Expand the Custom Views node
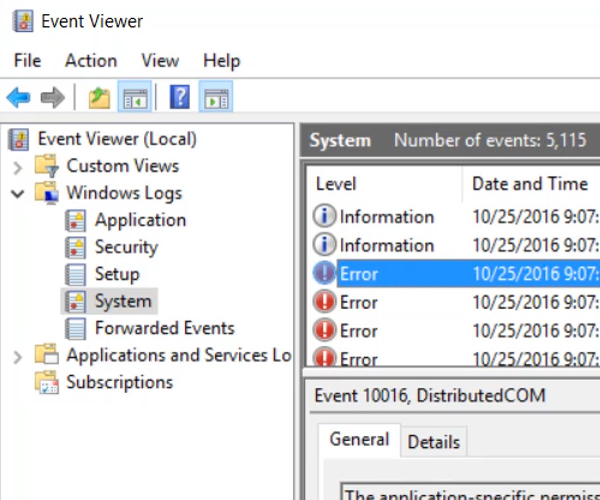The image size is (600, 500). pyautogui.click(x=18, y=167)
